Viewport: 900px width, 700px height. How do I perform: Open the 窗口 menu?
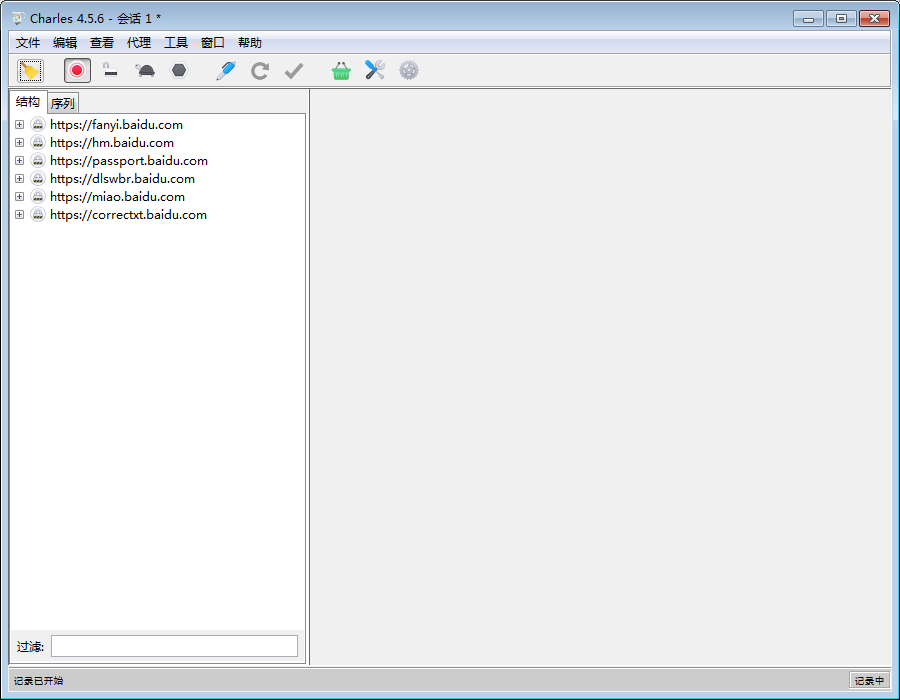[212, 42]
